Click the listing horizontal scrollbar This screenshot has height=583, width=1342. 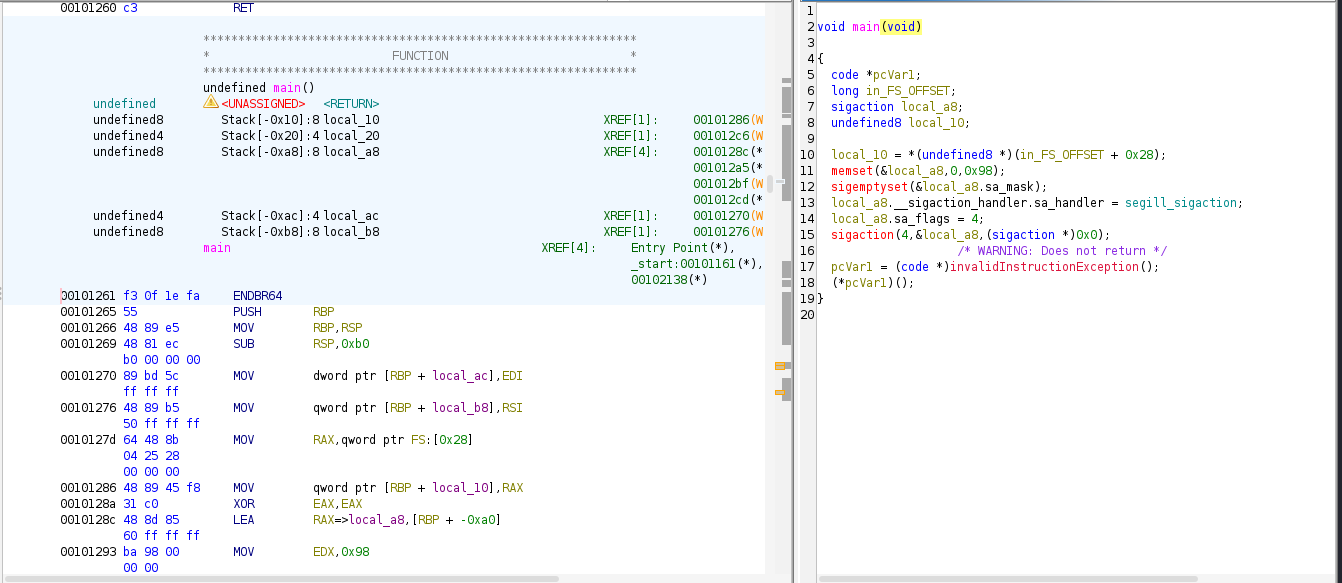coord(280,578)
